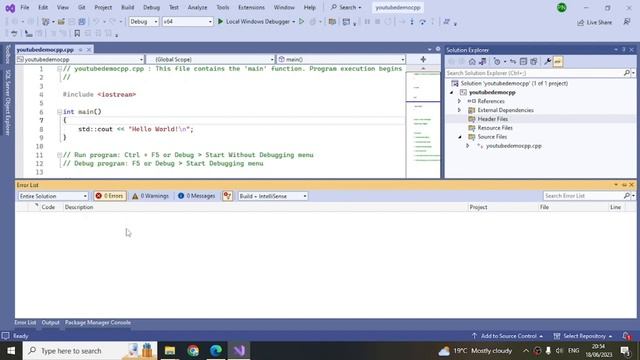640x360 pixels.
Task: Open the Entire Solution scope dropdown
Action: click(x=53, y=196)
